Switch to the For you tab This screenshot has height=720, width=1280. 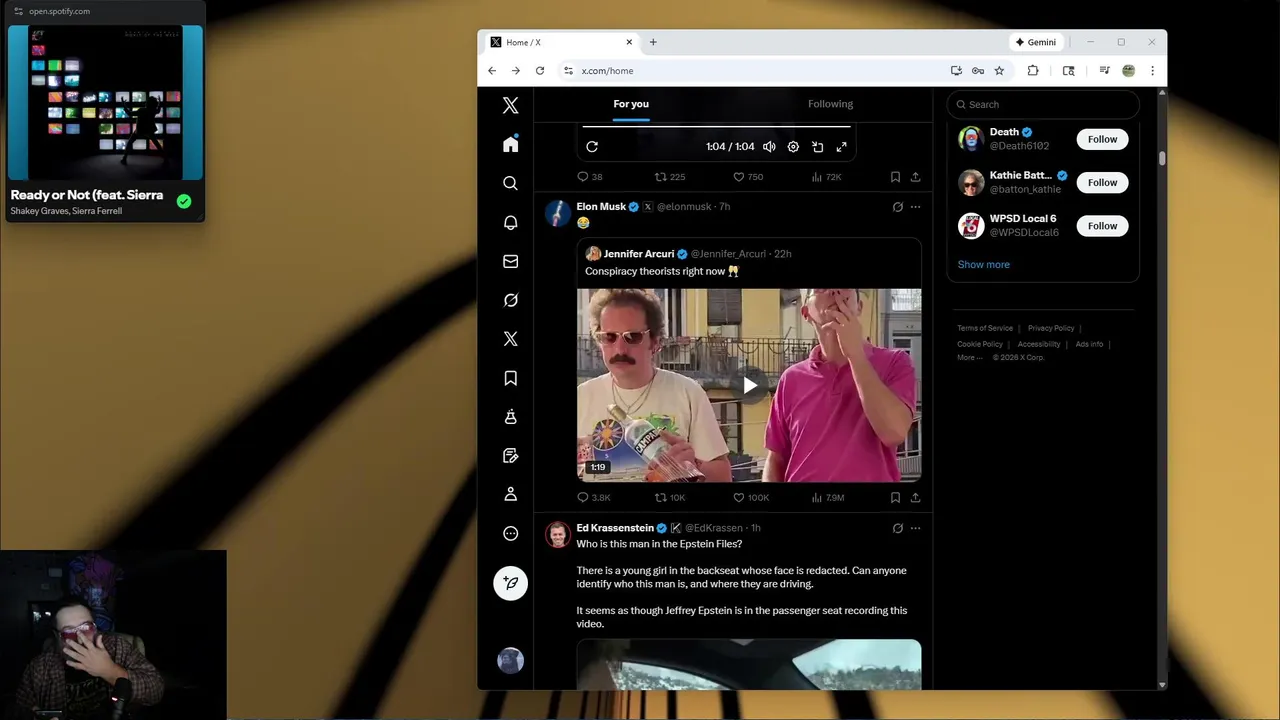631,104
